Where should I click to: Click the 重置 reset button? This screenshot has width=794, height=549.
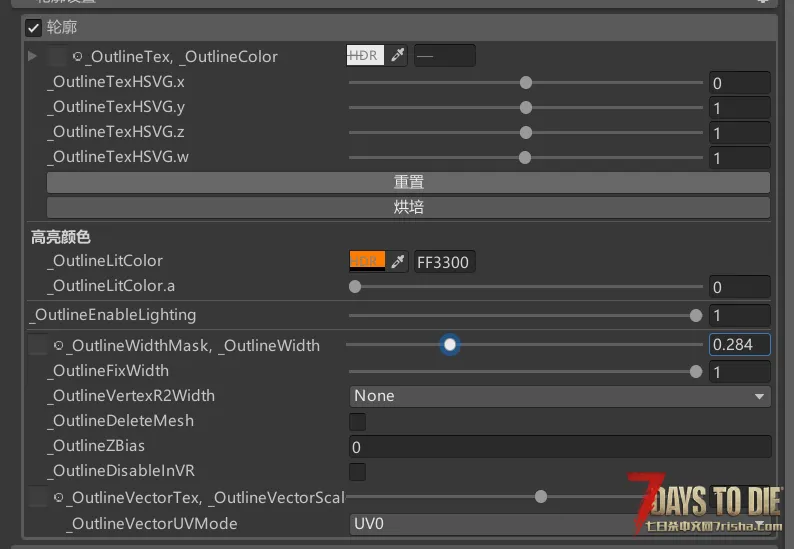click(408, 182)
